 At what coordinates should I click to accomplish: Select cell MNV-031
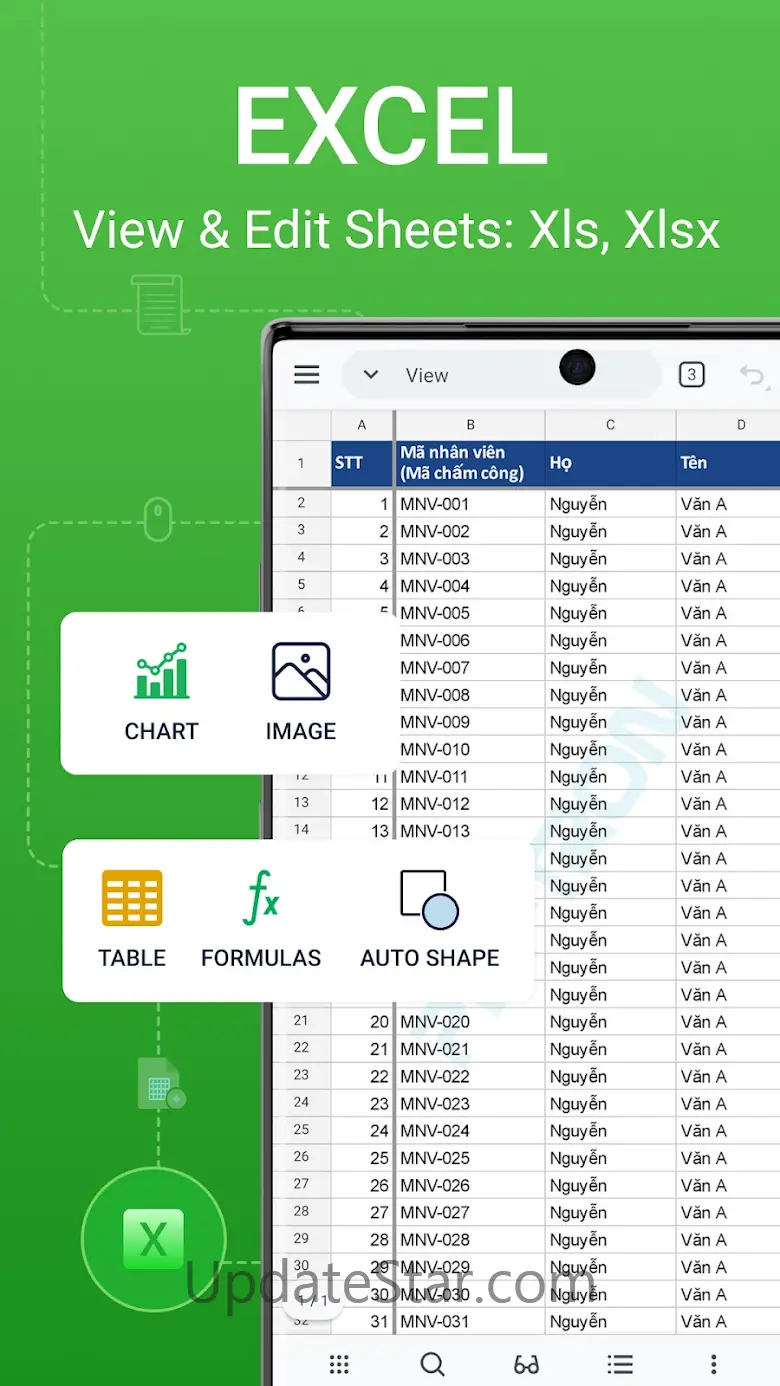471,1322
